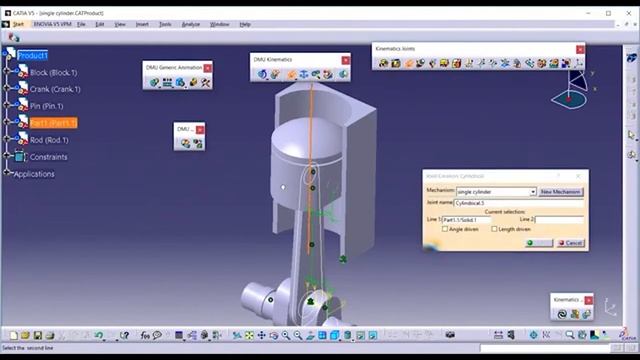Enable the Angle driven checkbox
640x360 pixels.
(445, 229)
